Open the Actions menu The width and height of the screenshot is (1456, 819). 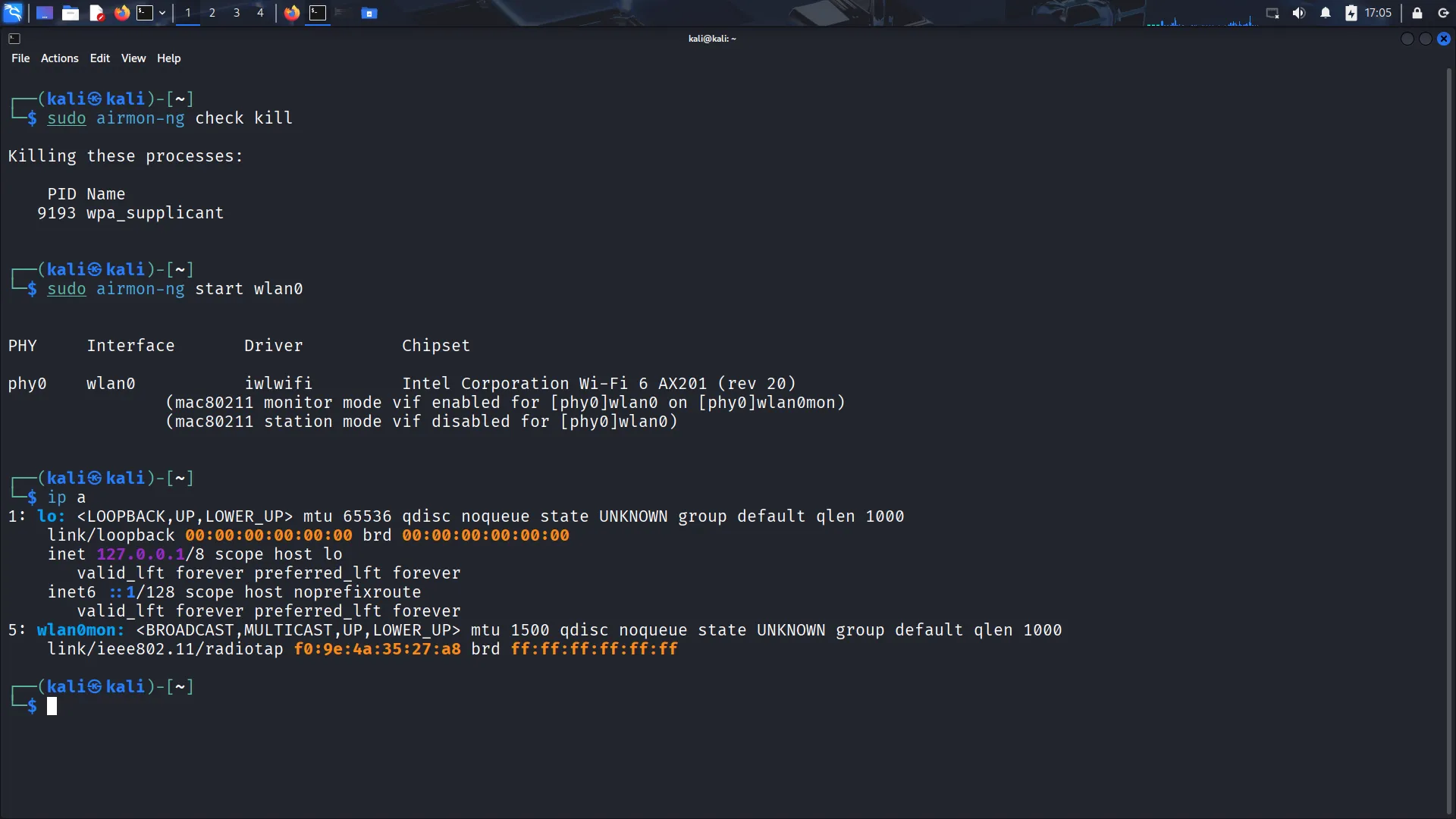coord(59,58)
